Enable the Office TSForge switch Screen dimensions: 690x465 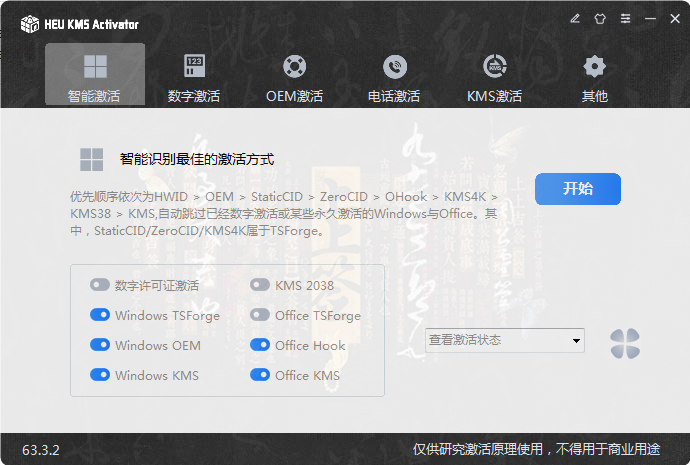coord(260,315)
